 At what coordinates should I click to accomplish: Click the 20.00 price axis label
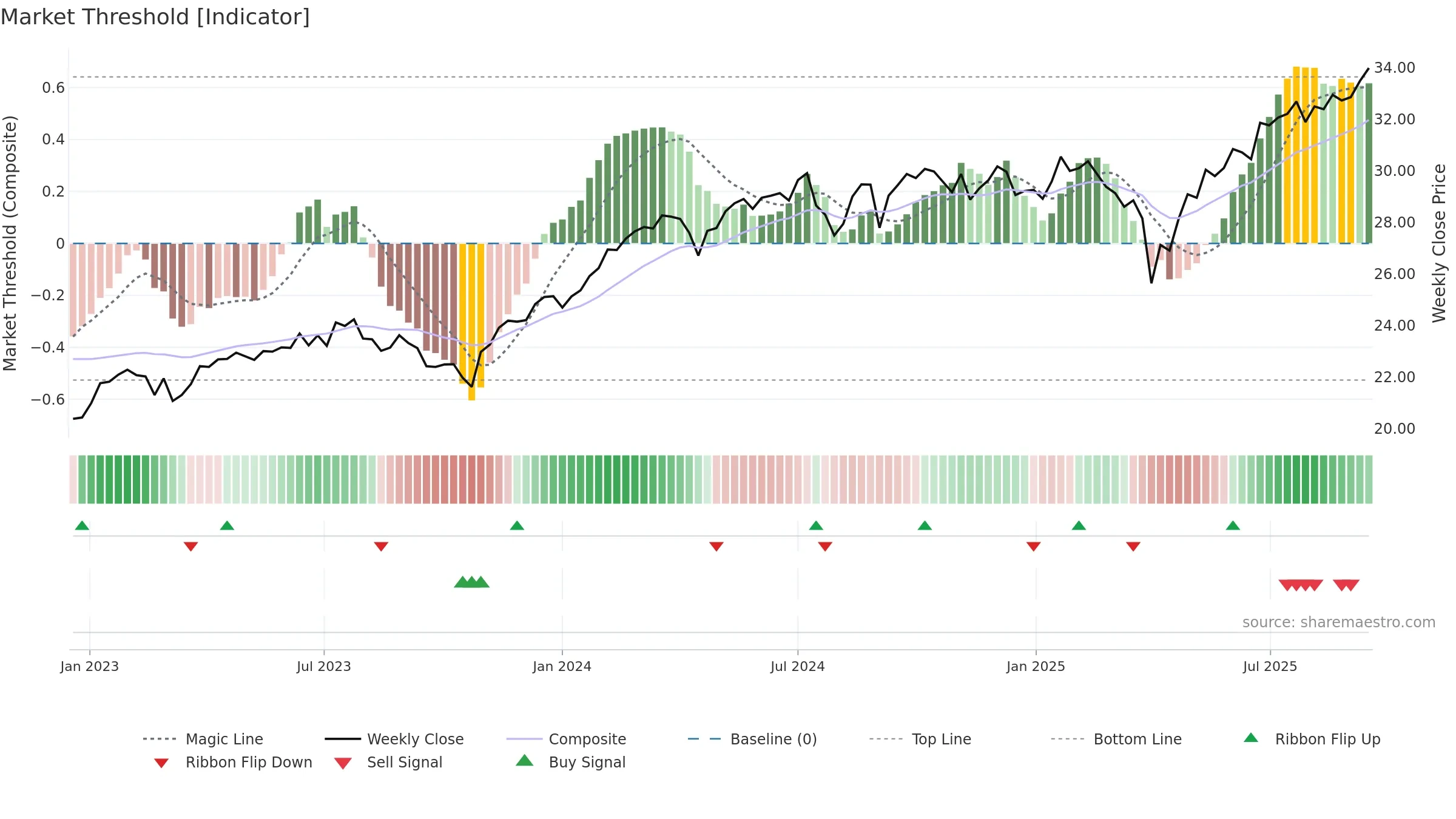point(1395,429)
